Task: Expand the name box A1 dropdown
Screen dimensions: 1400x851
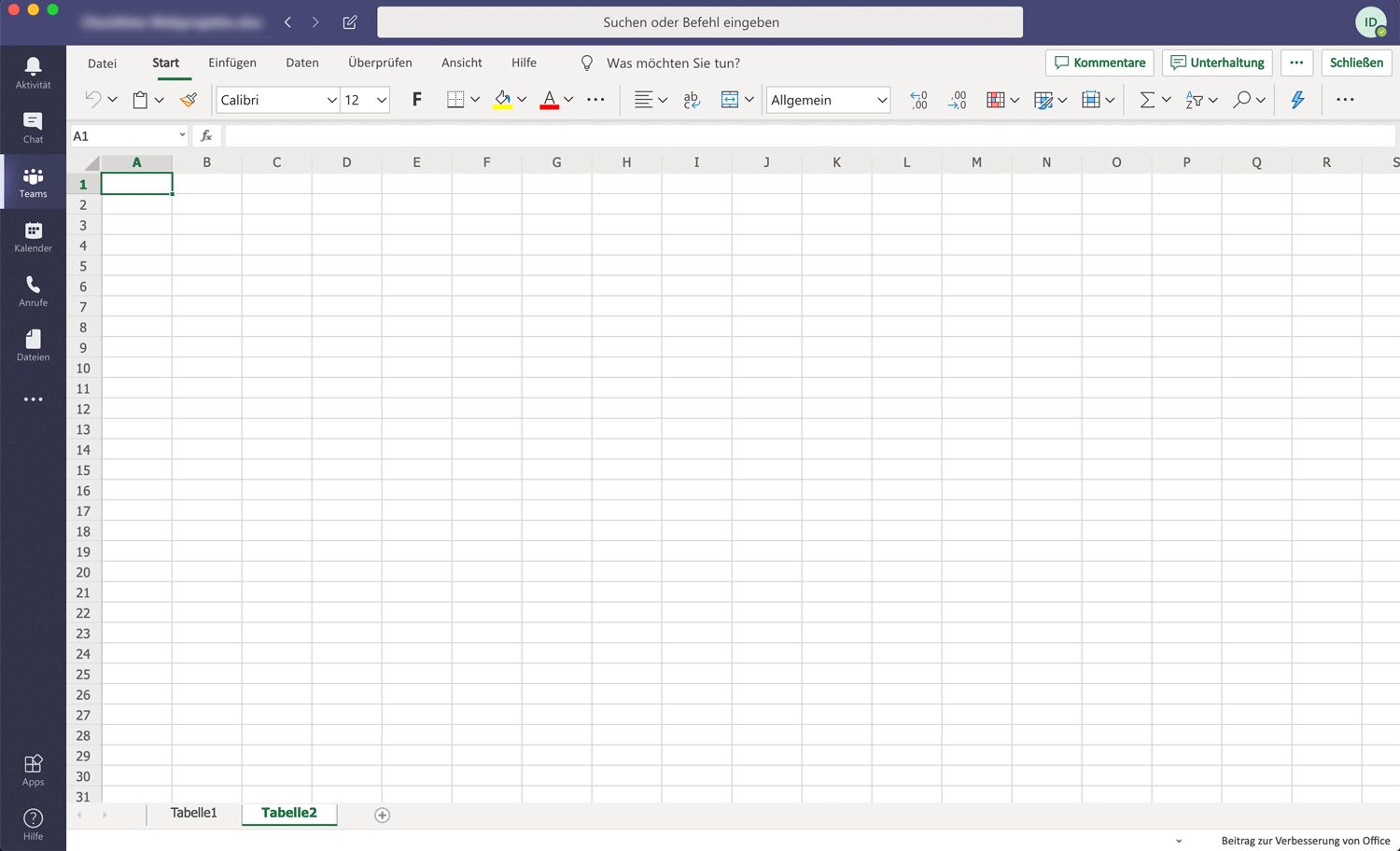Action: point(182,135)
